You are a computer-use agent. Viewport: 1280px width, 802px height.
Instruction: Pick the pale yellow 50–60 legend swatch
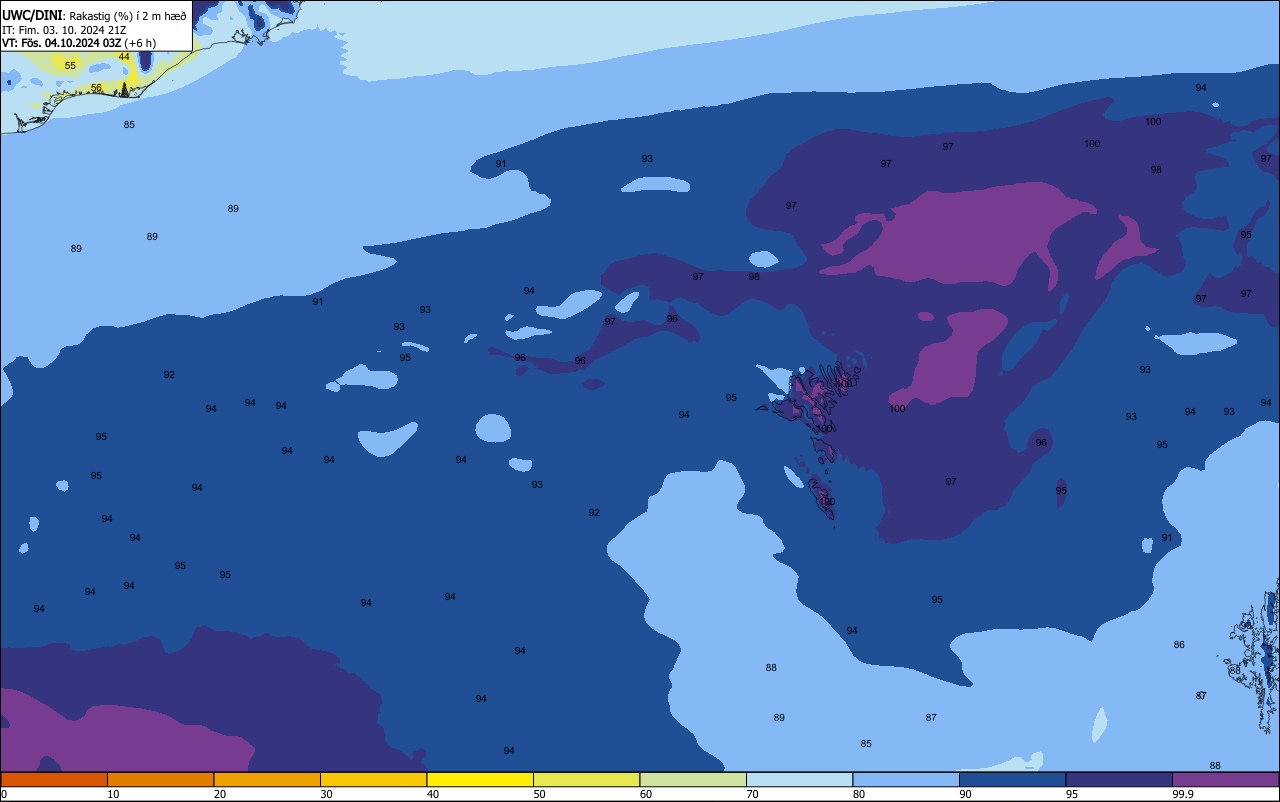[x=586, y=779]
